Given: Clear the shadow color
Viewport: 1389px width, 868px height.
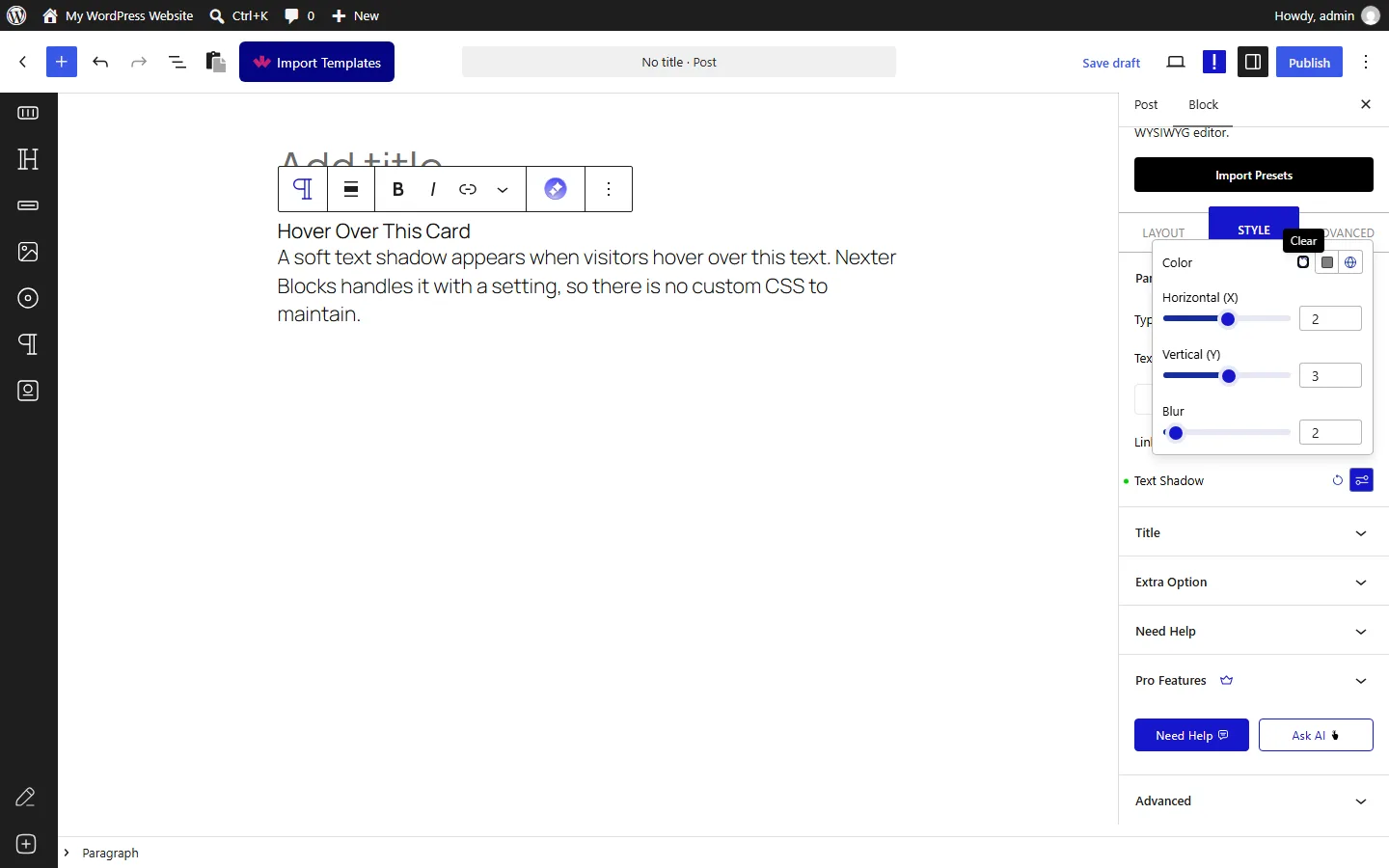Looking at the screenshot, I should (1303, 262).
